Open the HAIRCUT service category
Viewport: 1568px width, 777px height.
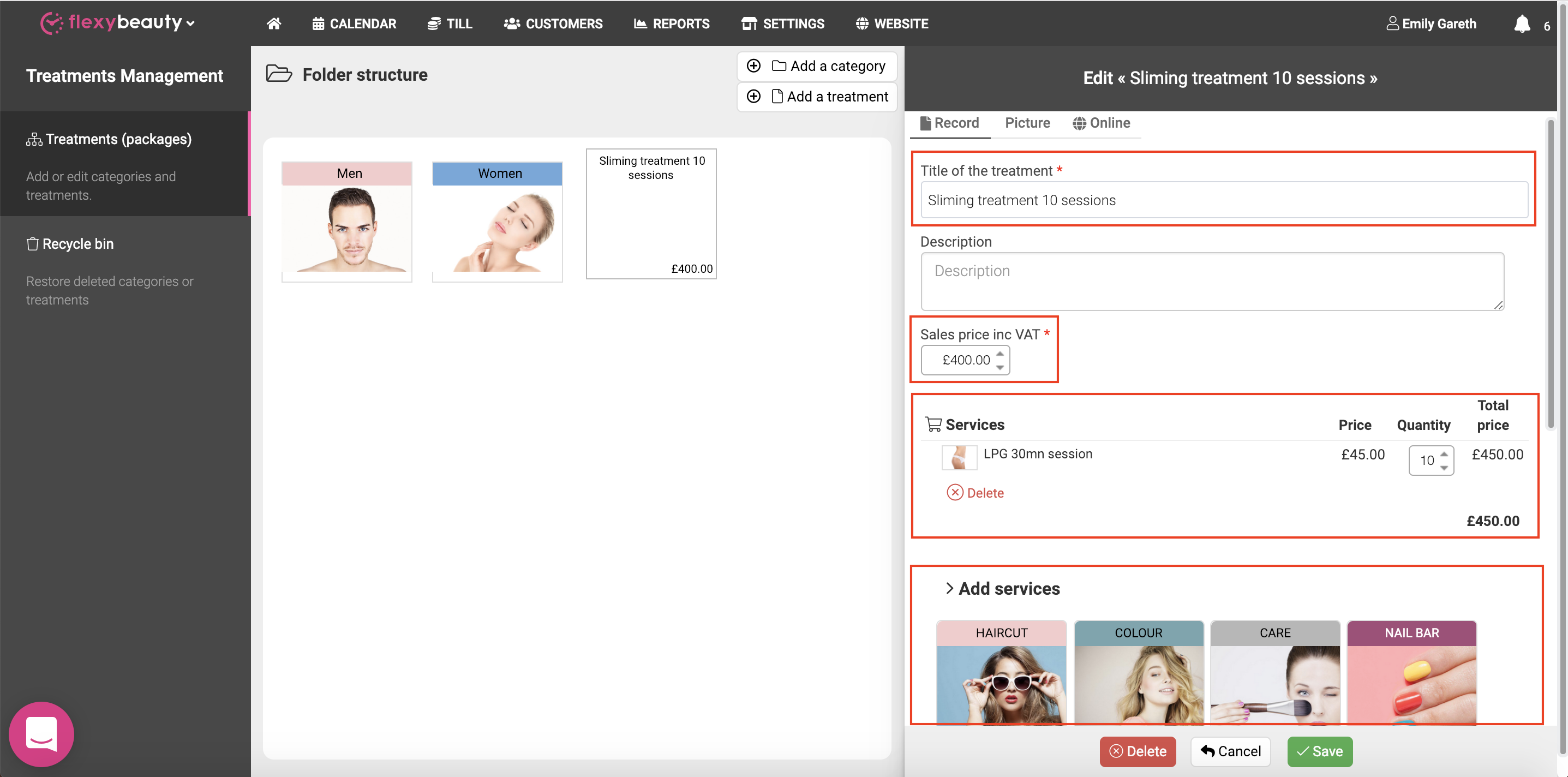(x=1002, y=672)
